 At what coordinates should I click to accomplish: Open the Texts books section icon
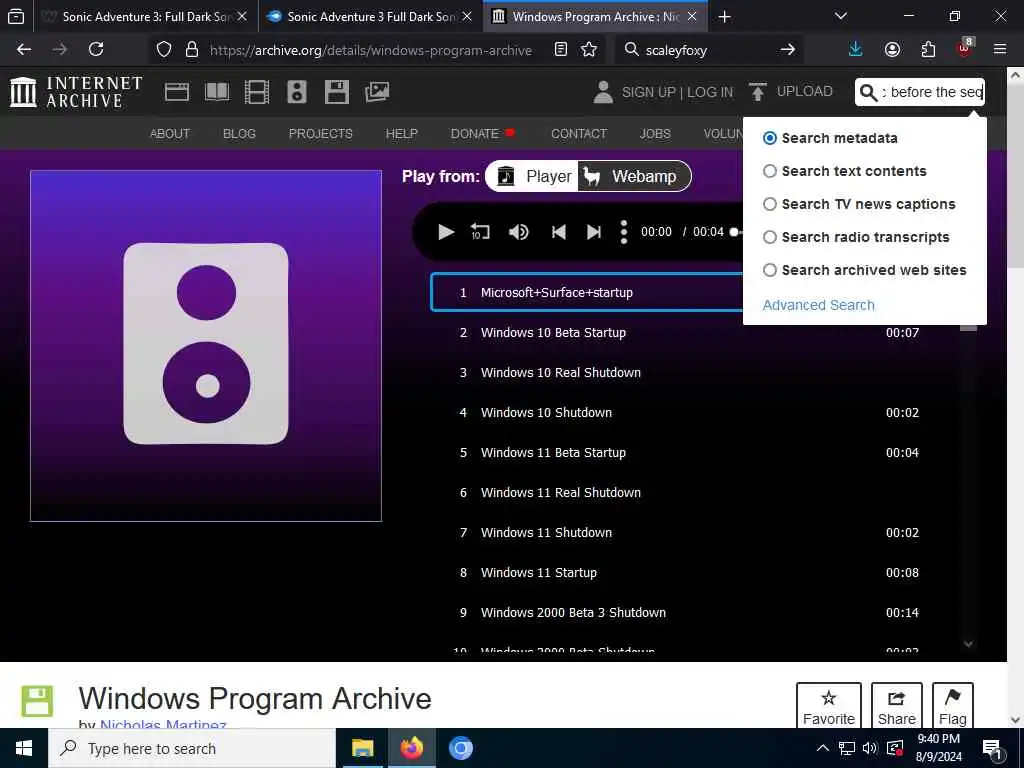217,92
